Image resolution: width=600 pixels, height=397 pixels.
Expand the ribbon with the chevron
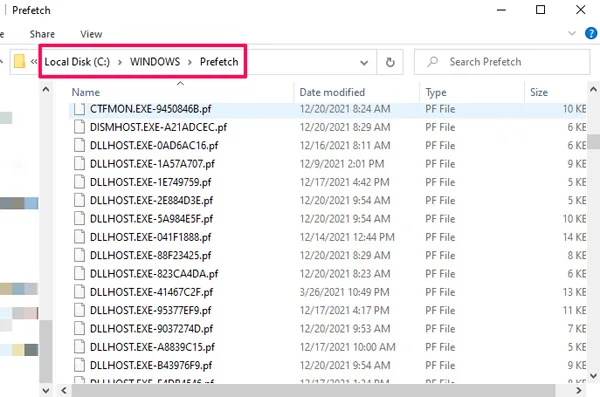(572, 33)
